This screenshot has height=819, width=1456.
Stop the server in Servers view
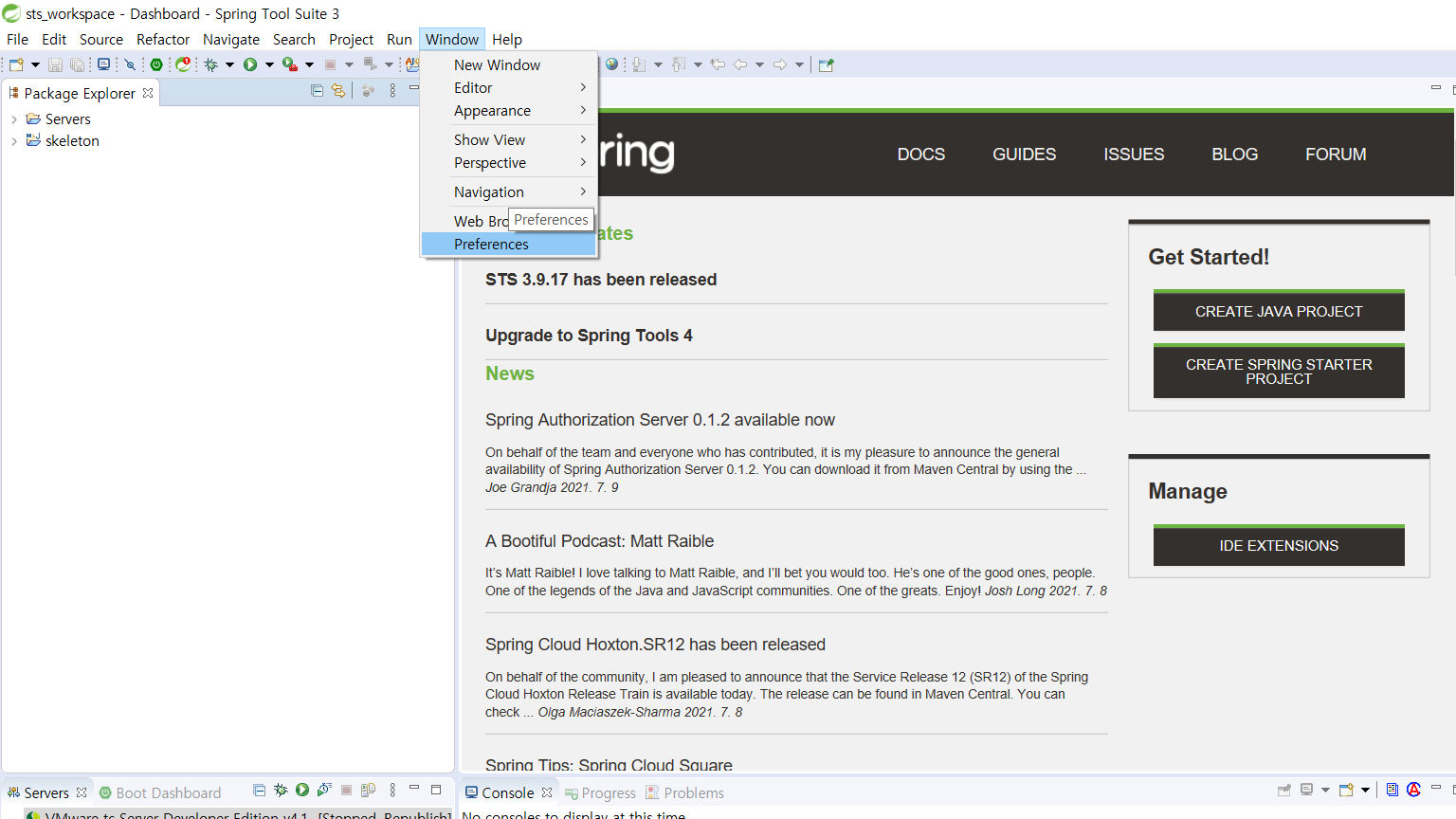click(346, 790)
